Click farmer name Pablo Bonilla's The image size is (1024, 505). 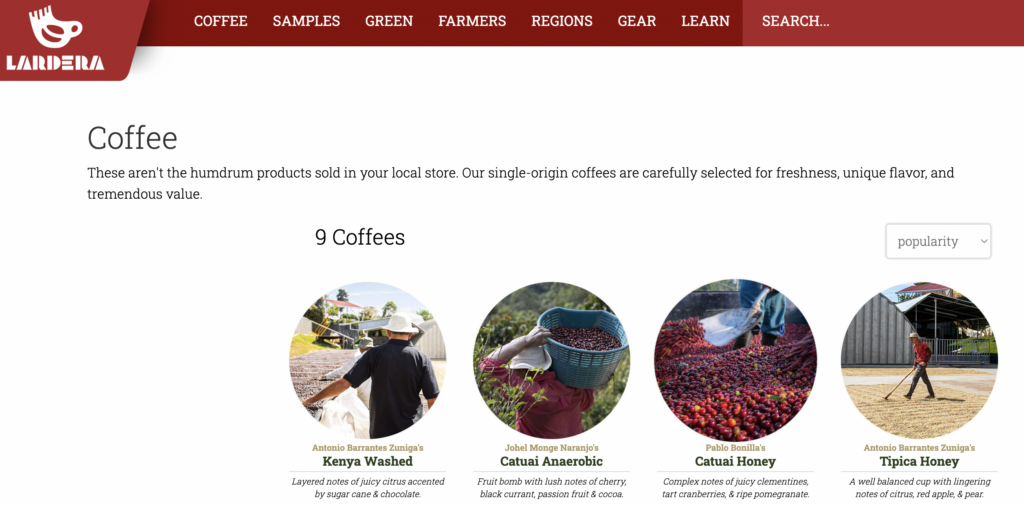point(735,448)
